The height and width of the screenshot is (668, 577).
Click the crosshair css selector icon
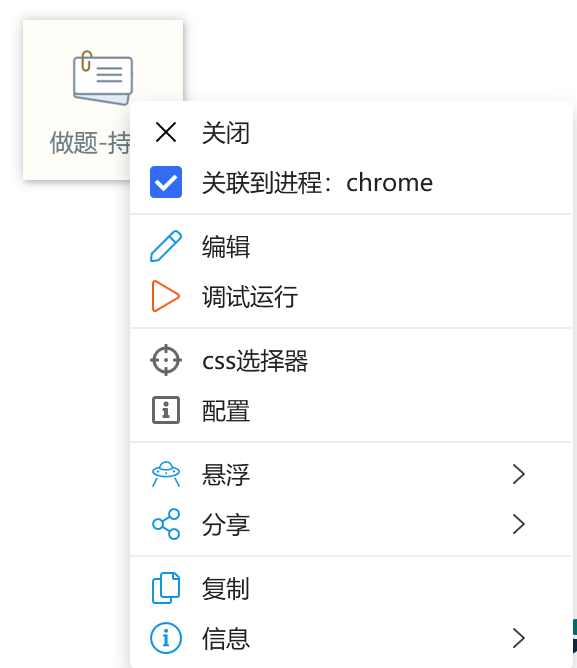[166, 360]
